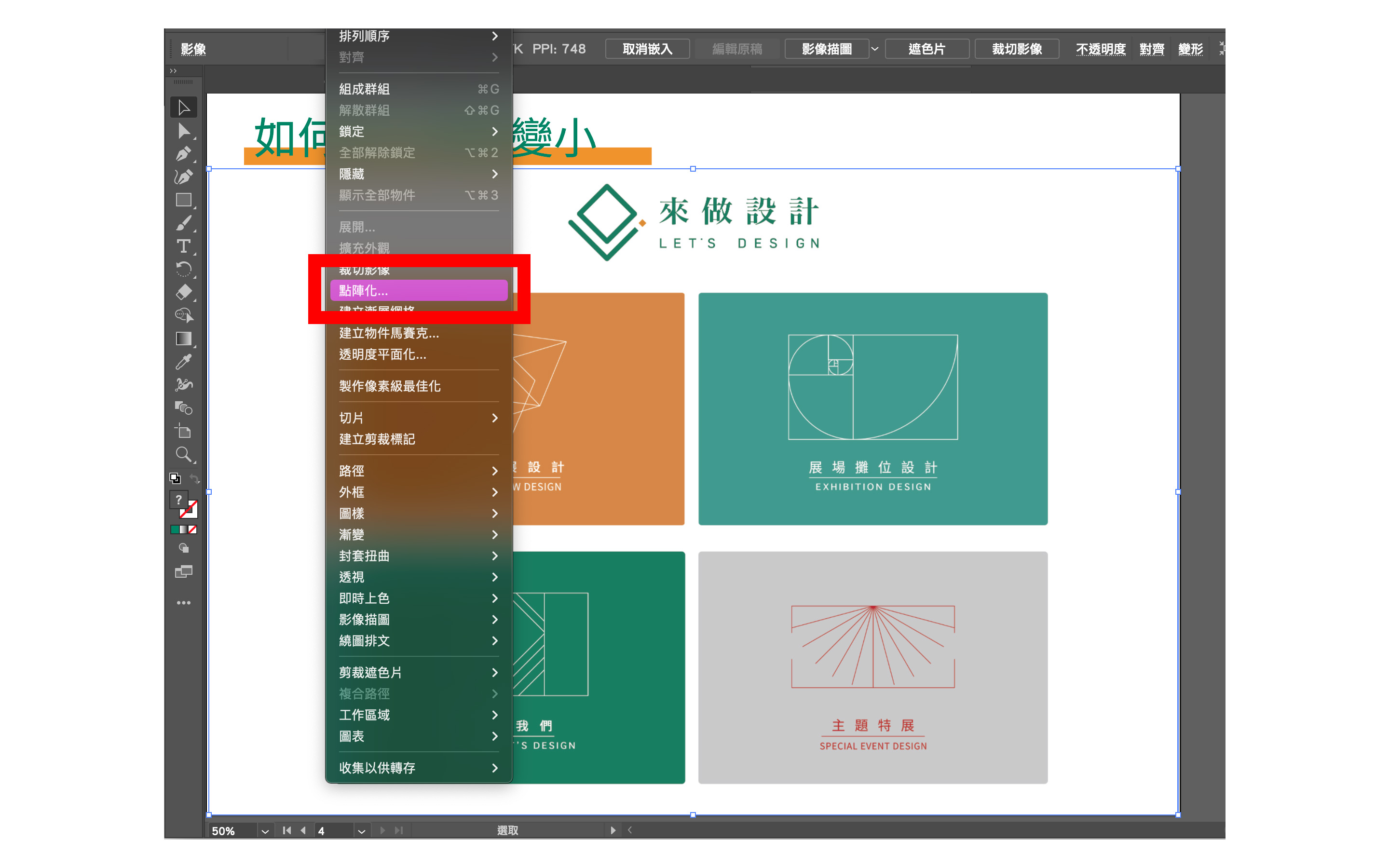Choose the Eraser tool

click(183, 292)
